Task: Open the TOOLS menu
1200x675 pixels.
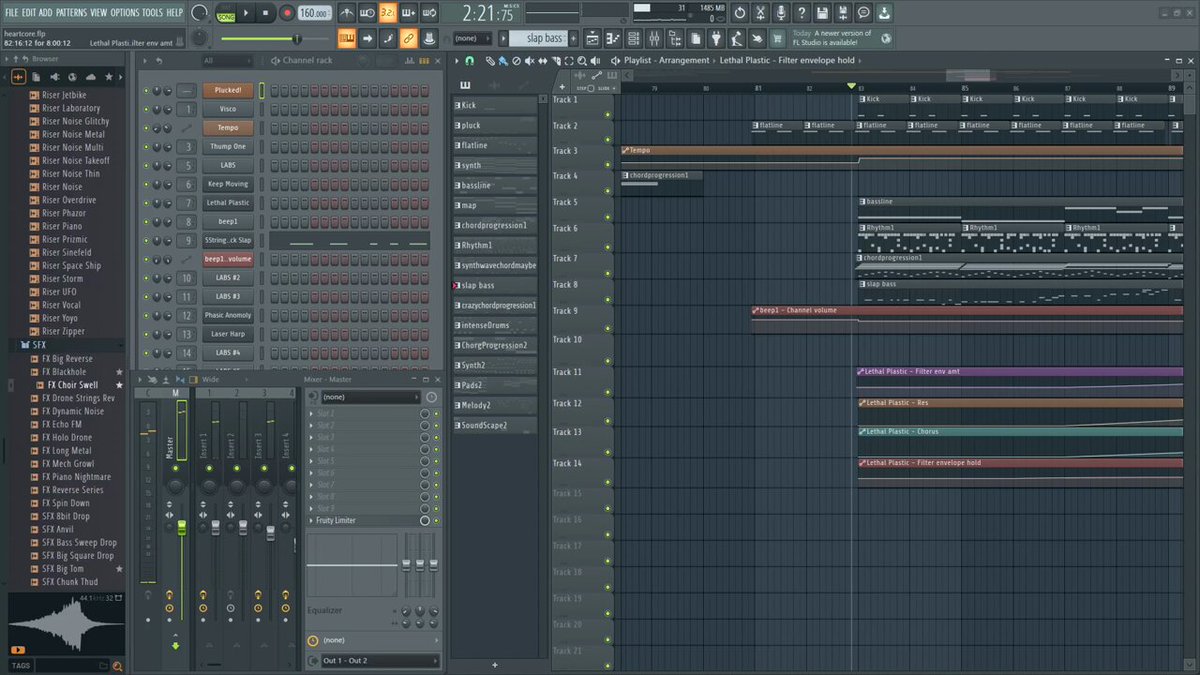Action: pyautogui.click(x=152, y=12)
